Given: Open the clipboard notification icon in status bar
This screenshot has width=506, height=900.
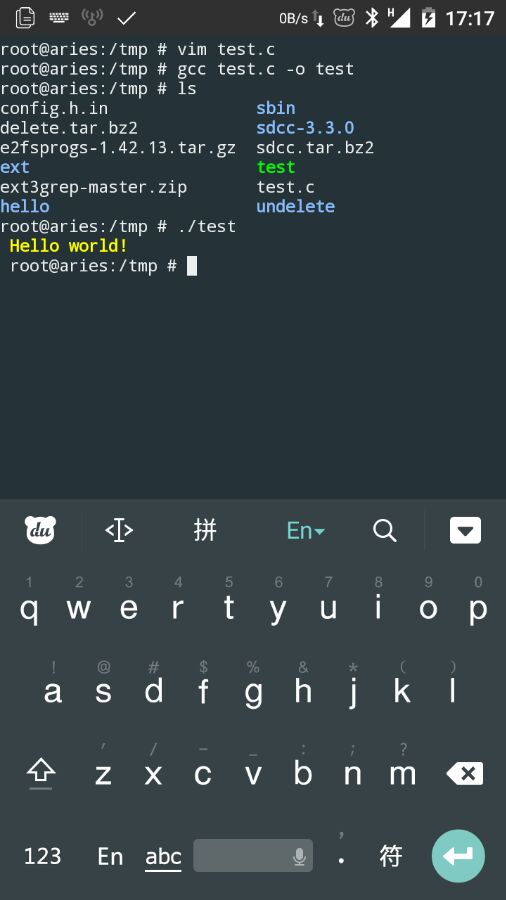Looking at the screenshot, I should 25,18.
